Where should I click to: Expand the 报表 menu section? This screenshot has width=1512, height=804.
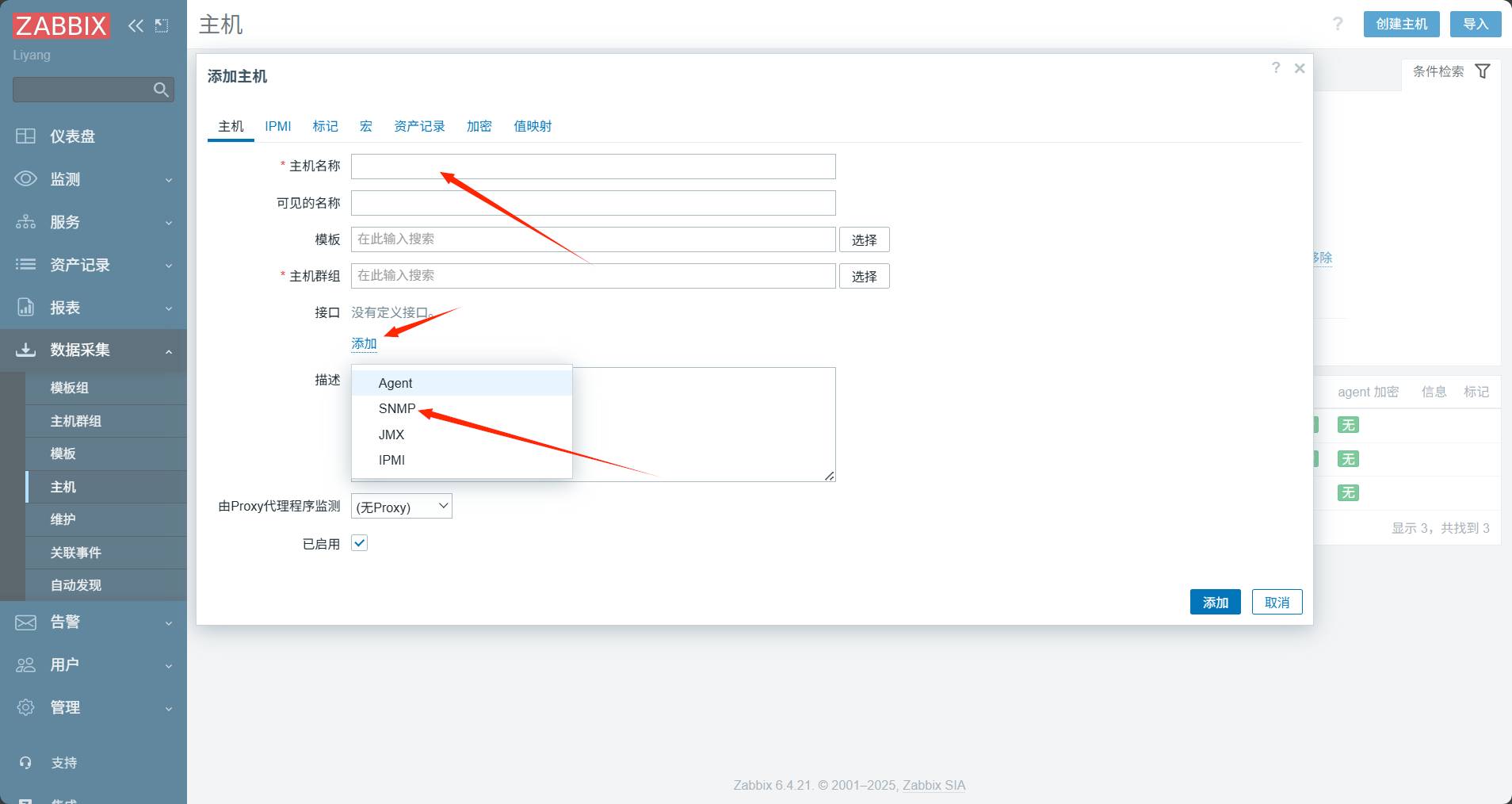169,308
